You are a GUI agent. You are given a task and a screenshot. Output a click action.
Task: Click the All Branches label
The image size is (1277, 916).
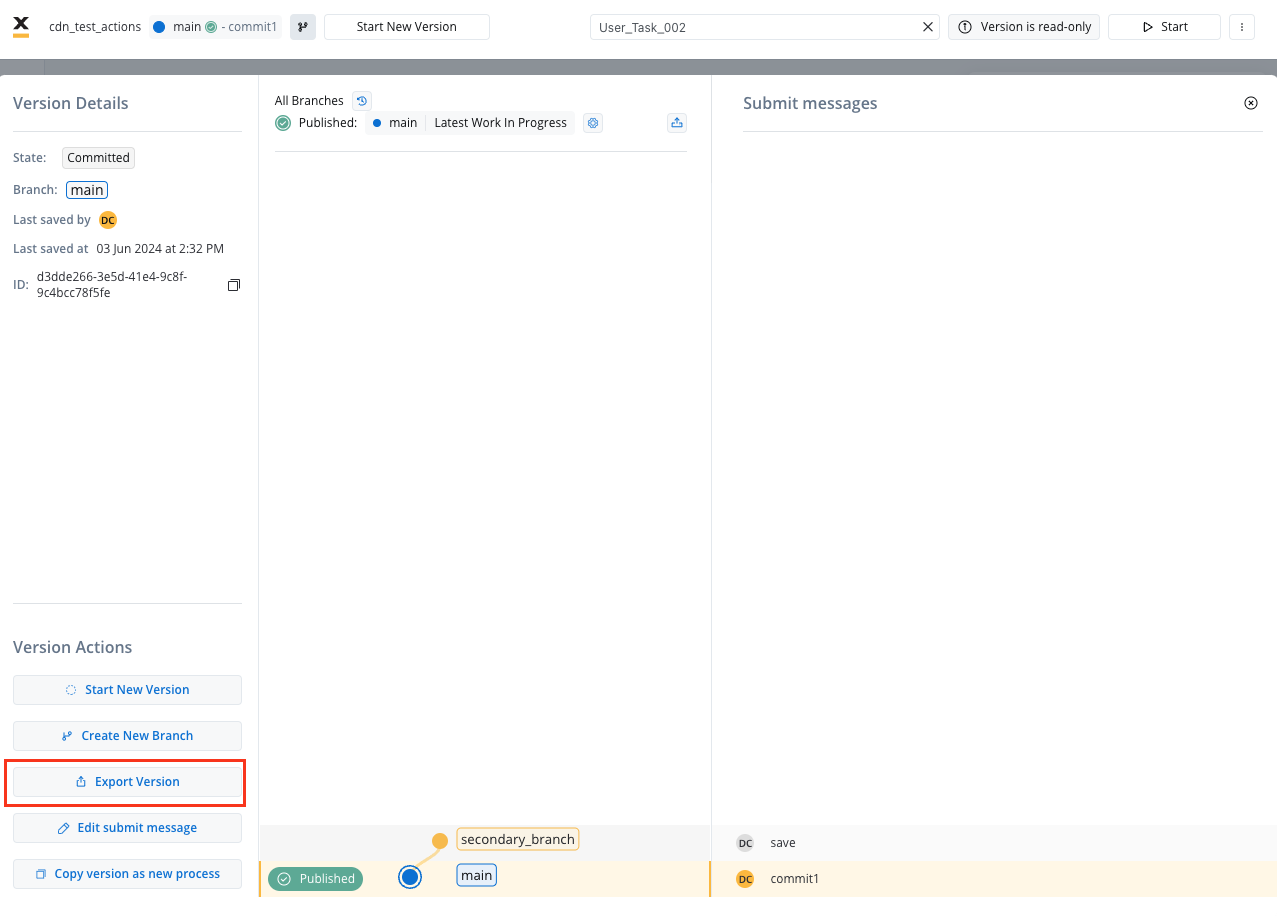click(309, 101)
